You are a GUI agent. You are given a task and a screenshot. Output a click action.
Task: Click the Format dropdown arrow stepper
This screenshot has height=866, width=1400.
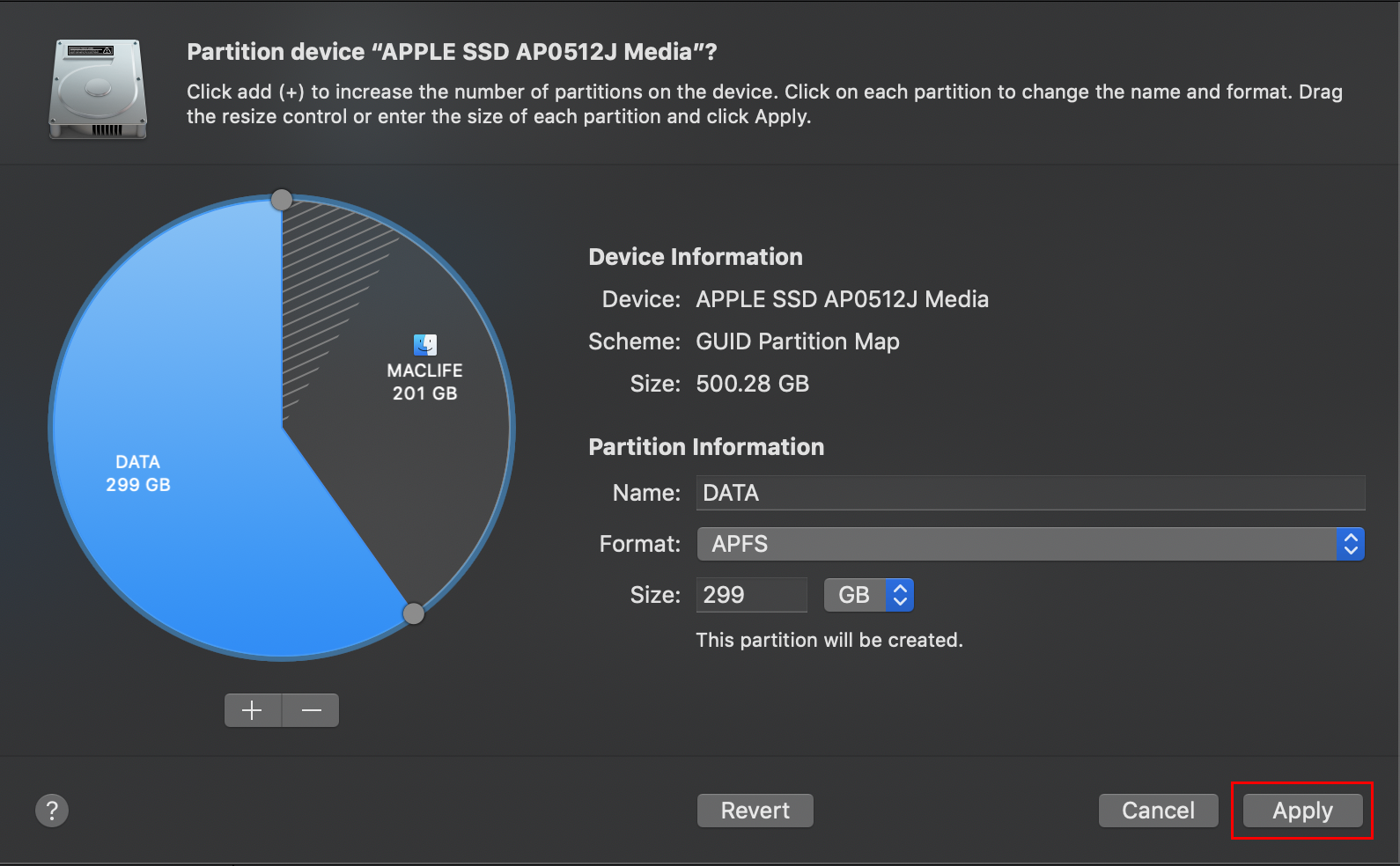[x=1350, y=544]
